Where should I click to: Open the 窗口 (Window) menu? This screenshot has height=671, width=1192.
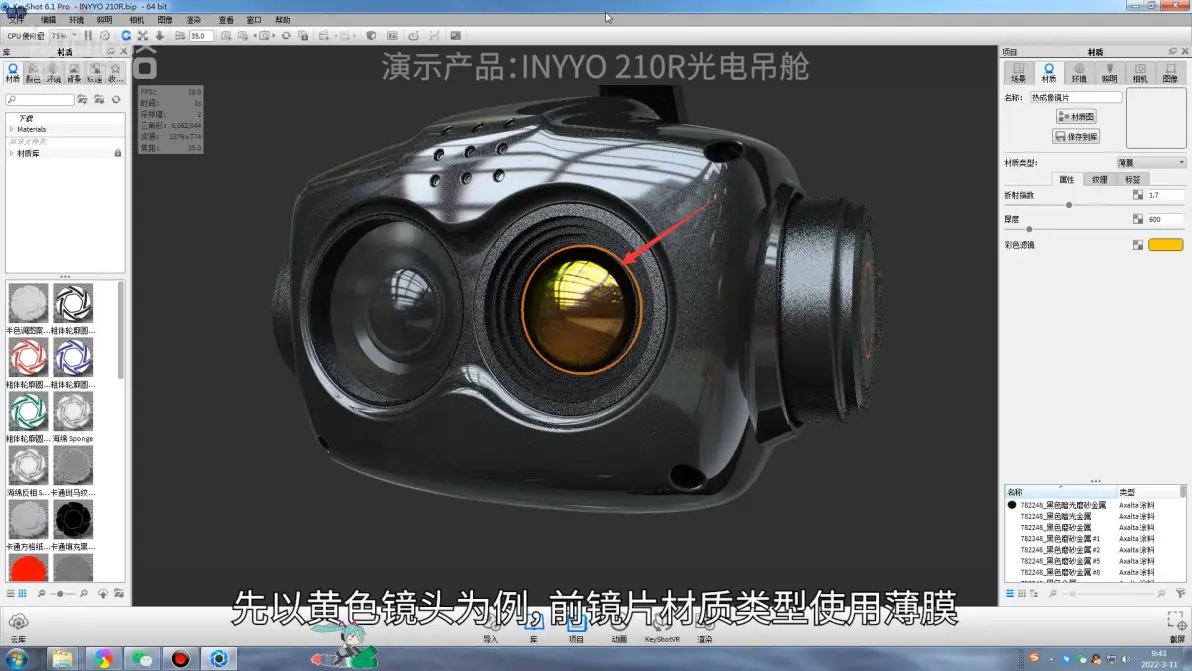coord(254,20)
